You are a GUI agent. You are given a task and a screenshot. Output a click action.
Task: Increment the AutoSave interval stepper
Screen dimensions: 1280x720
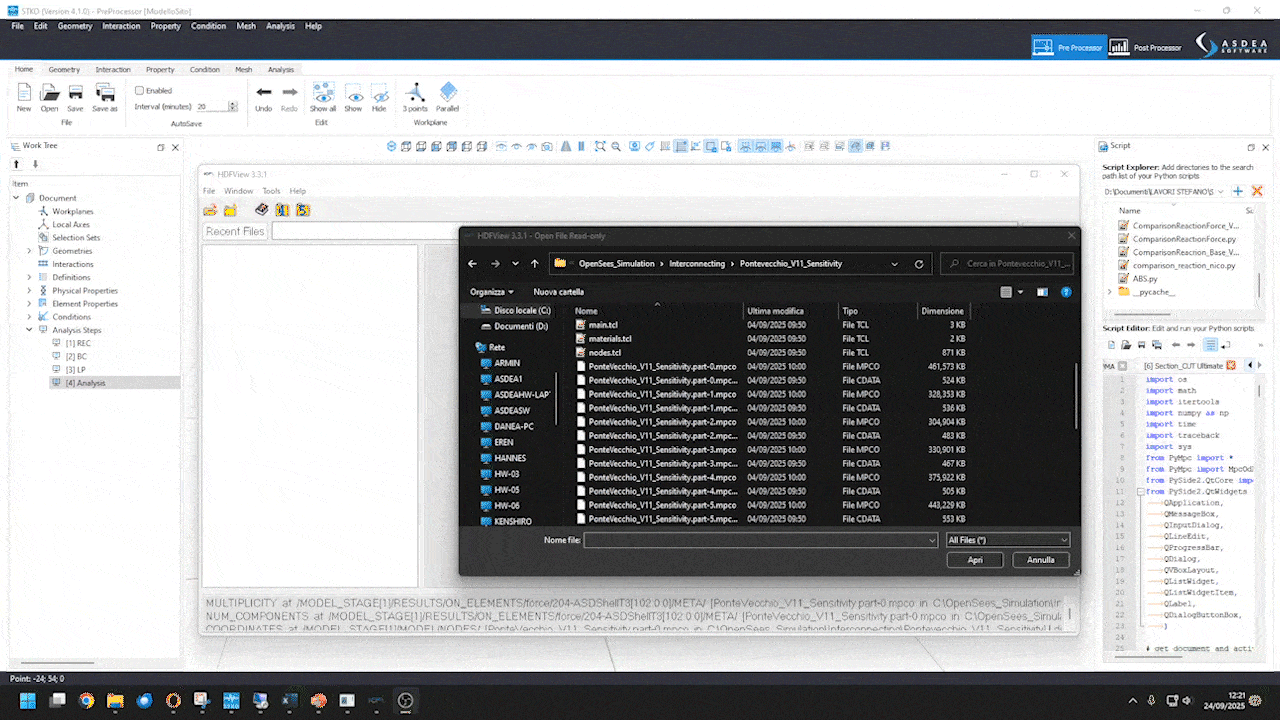pos(233,103)
